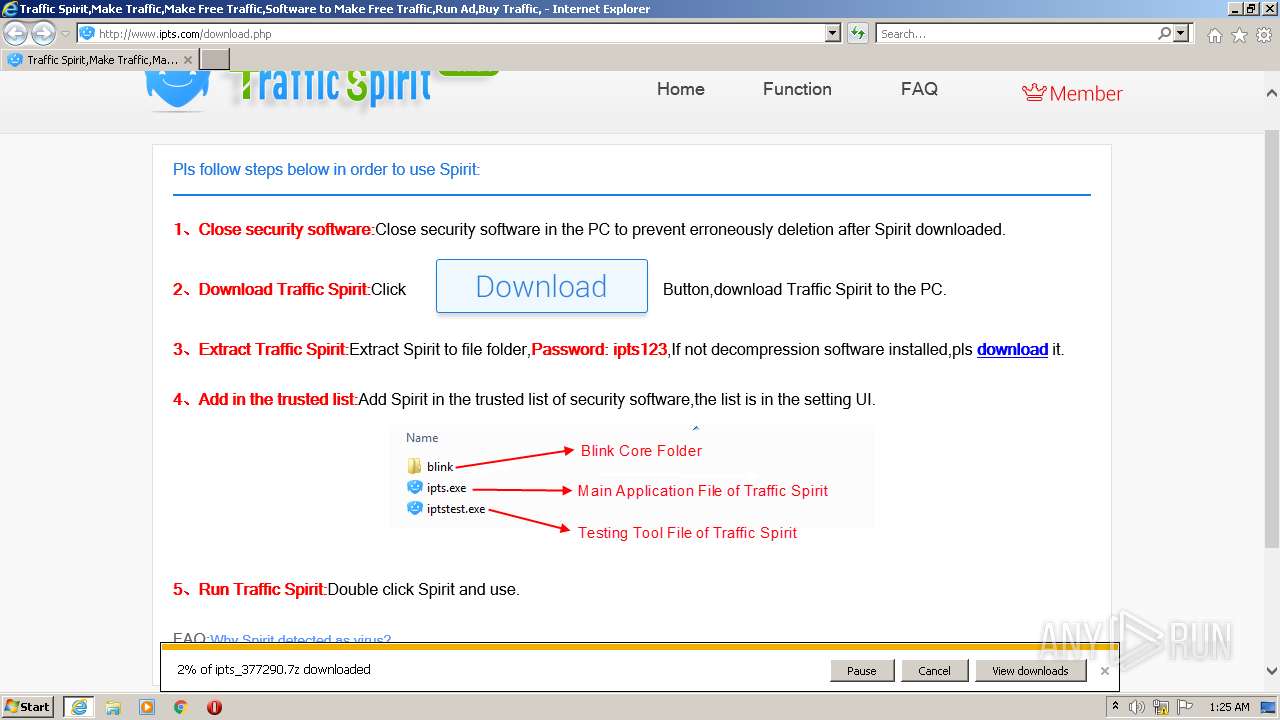Click the download progress text '2% of ipts_377290.7z'
Screen dimensions: 1280x720
273,670
